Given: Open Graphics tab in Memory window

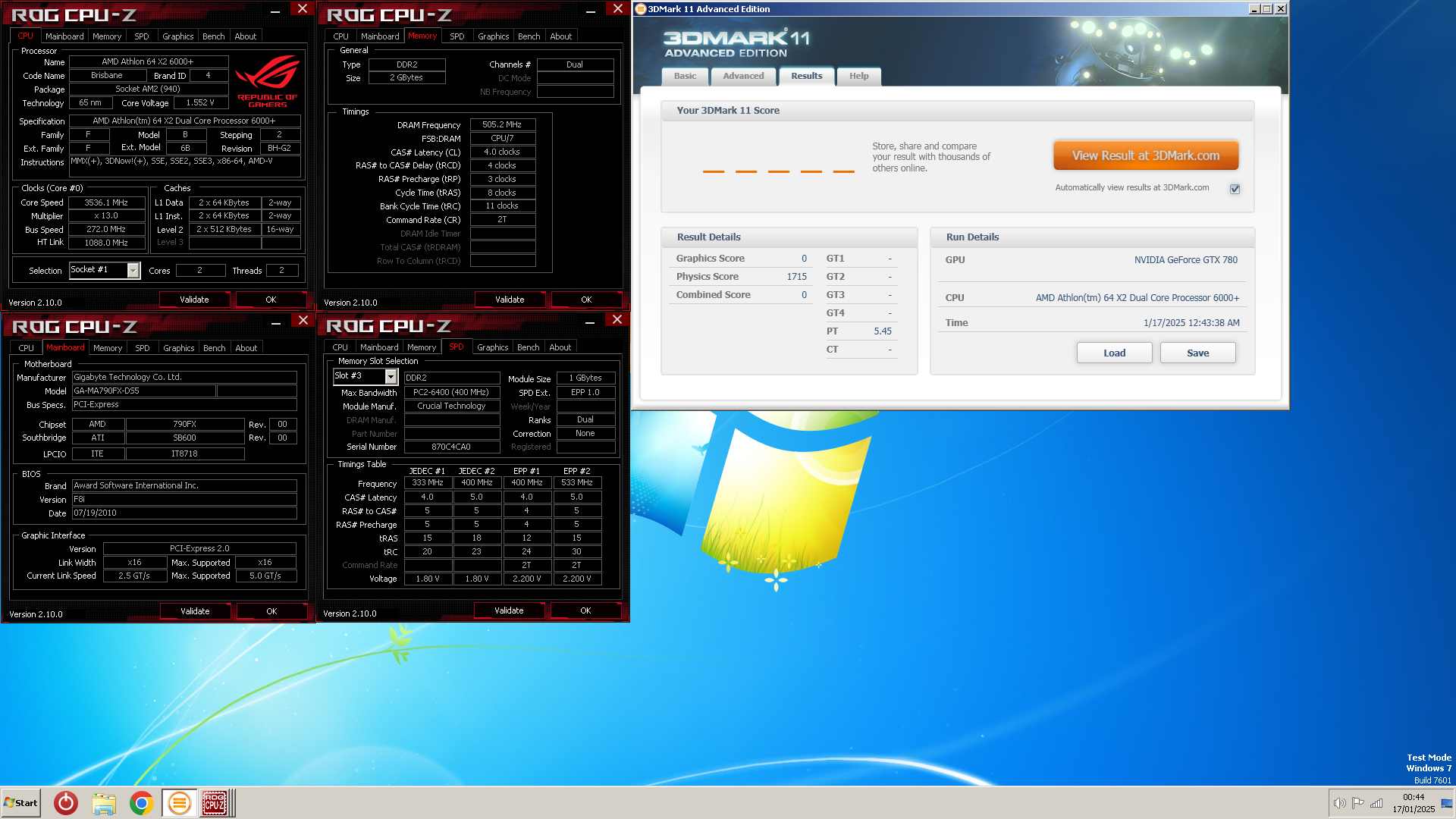Looking at the screenshot, I should [x=493, y=36].
